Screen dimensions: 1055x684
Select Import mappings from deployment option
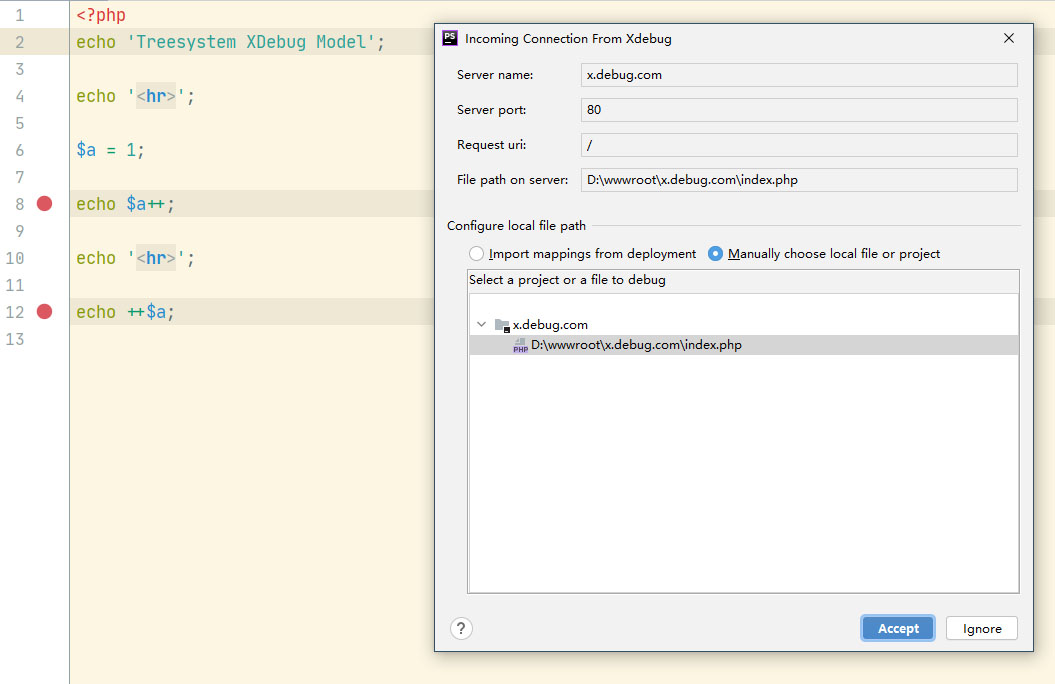(x=477, y=254)
